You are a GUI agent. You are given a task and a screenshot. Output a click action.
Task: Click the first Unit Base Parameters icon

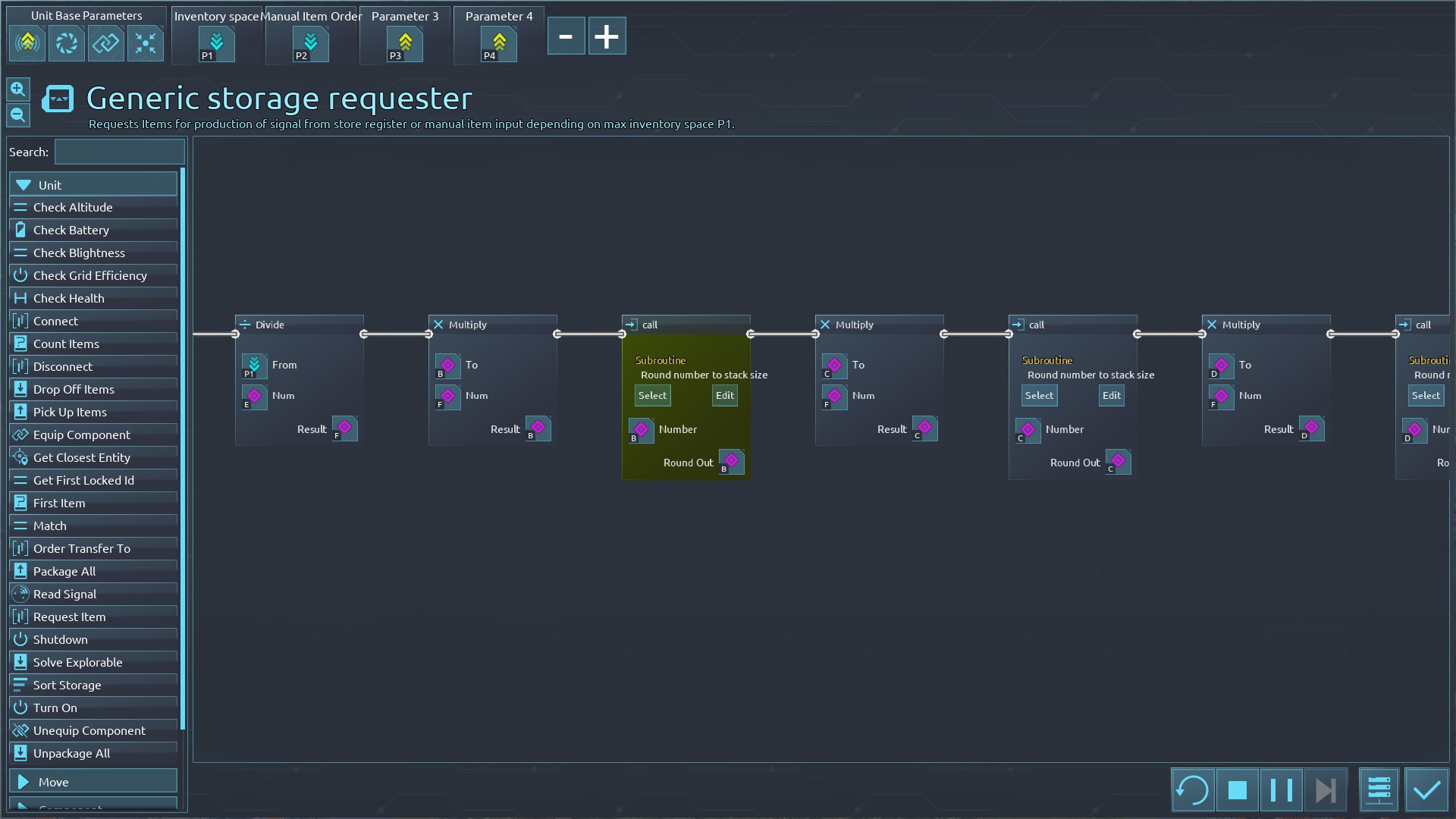(x=27, y=43)
